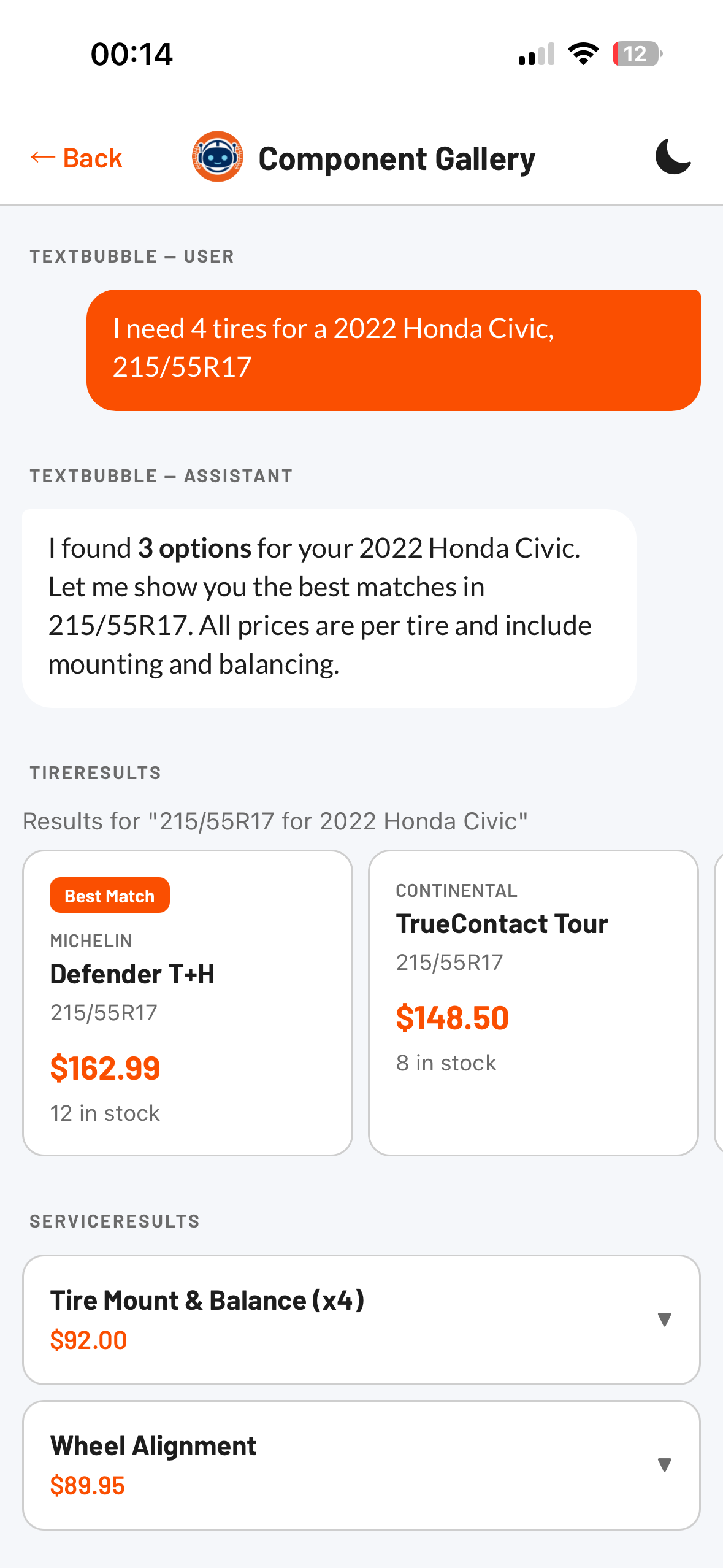Tap the clock showing 00:14

(131, 54)
